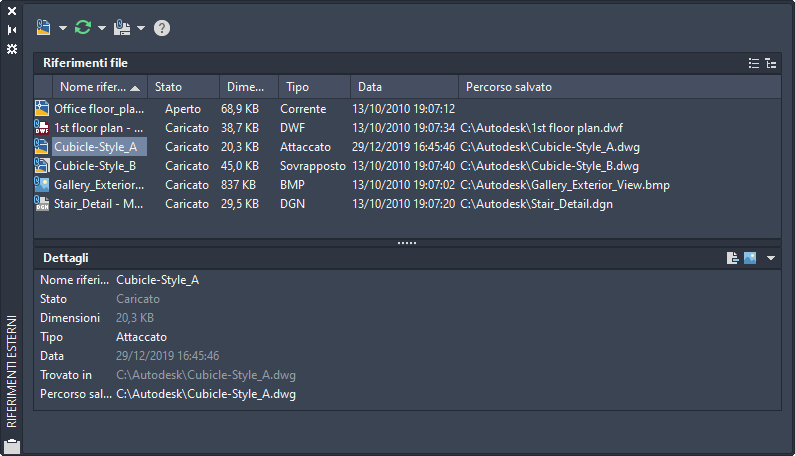Select the Stair_Detail DGN reference
The image size is (795, 456).
point(95,204)
